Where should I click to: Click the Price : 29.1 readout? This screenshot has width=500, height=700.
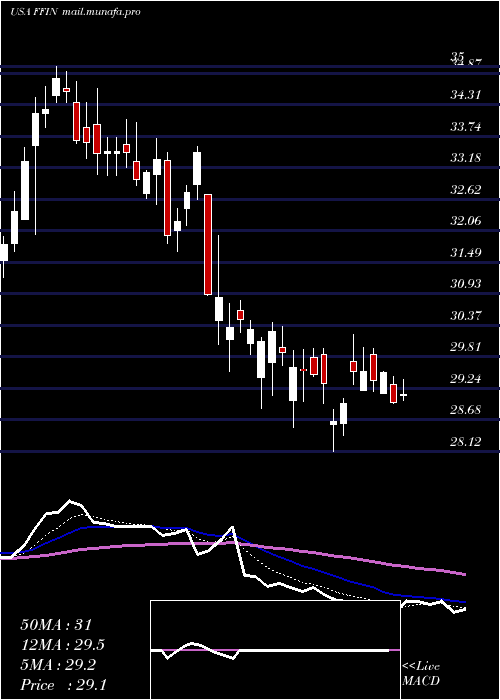(63, 684)
